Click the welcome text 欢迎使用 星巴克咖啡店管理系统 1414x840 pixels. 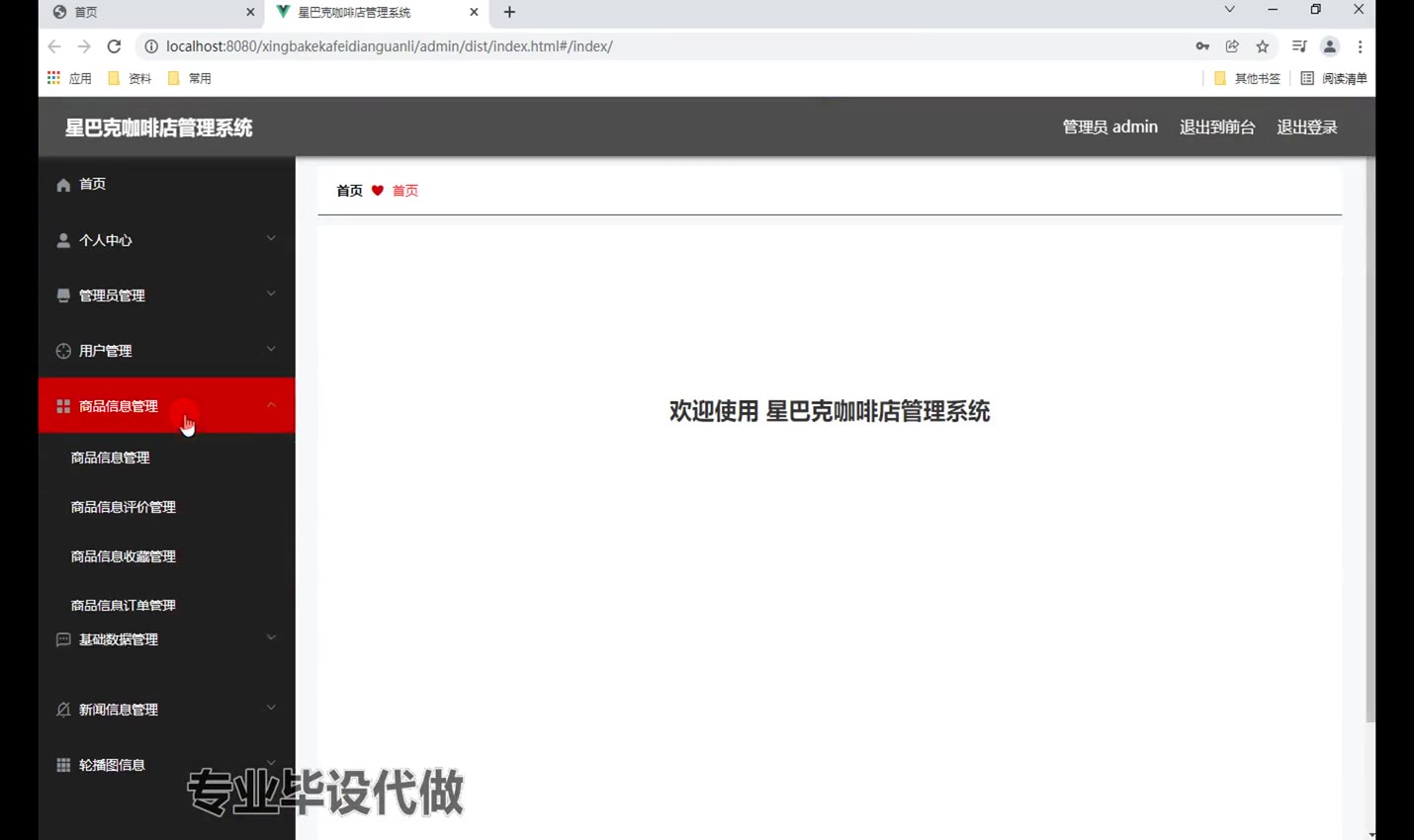pyautogui.click(x=830, y=411)
